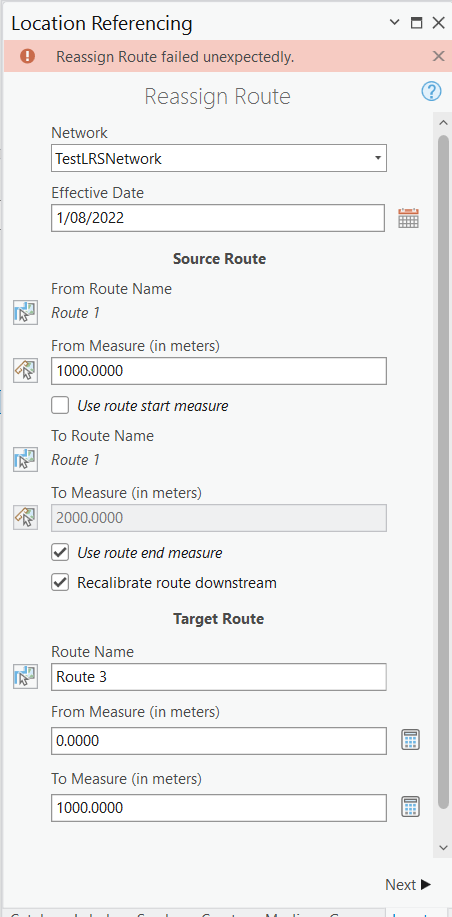Open the Reassign Route help icon
Image resolution: width=452 pixels, height=917 pixels.
tap(432, 91)
